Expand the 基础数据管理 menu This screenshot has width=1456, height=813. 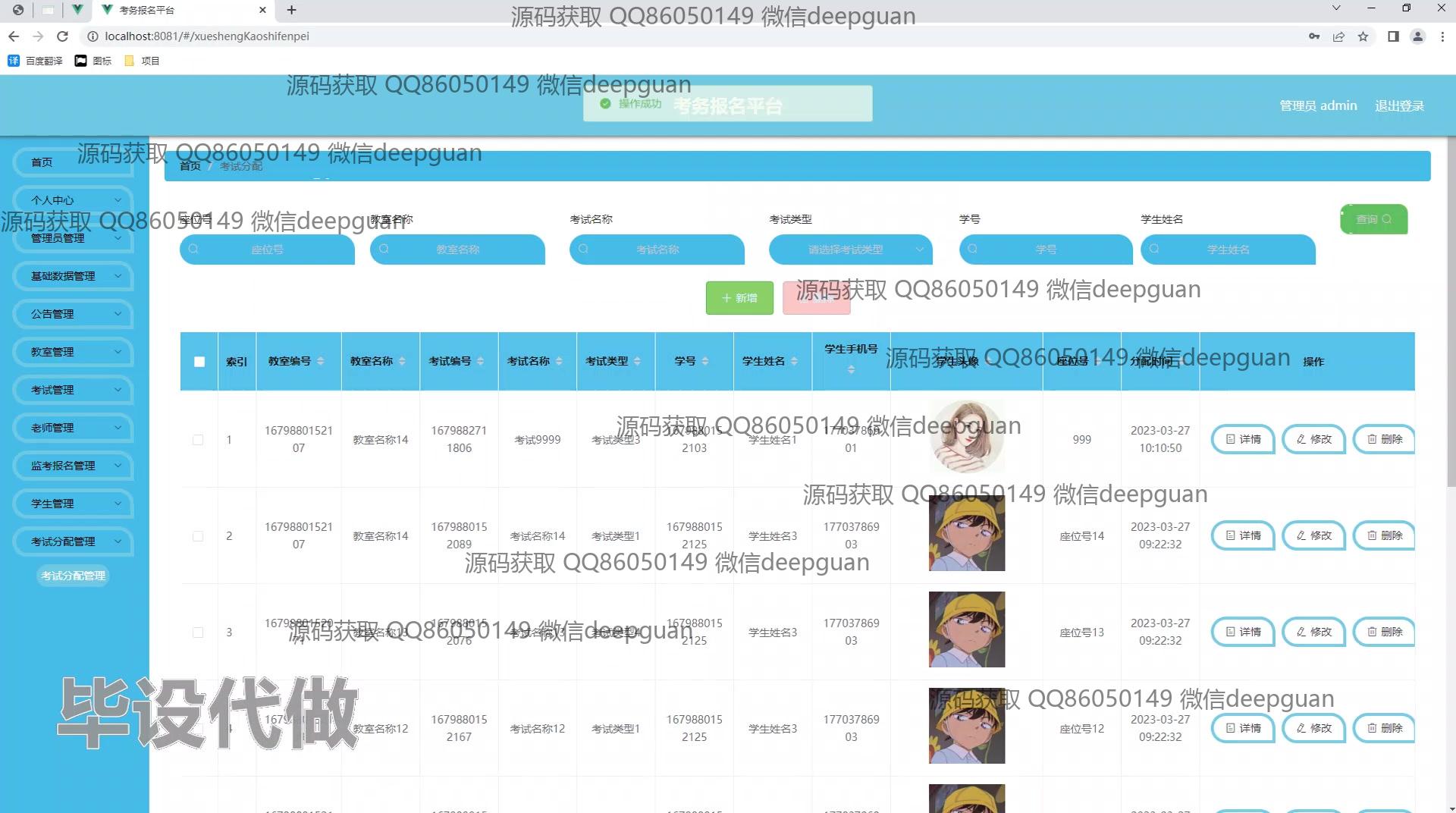pos(72,276)
